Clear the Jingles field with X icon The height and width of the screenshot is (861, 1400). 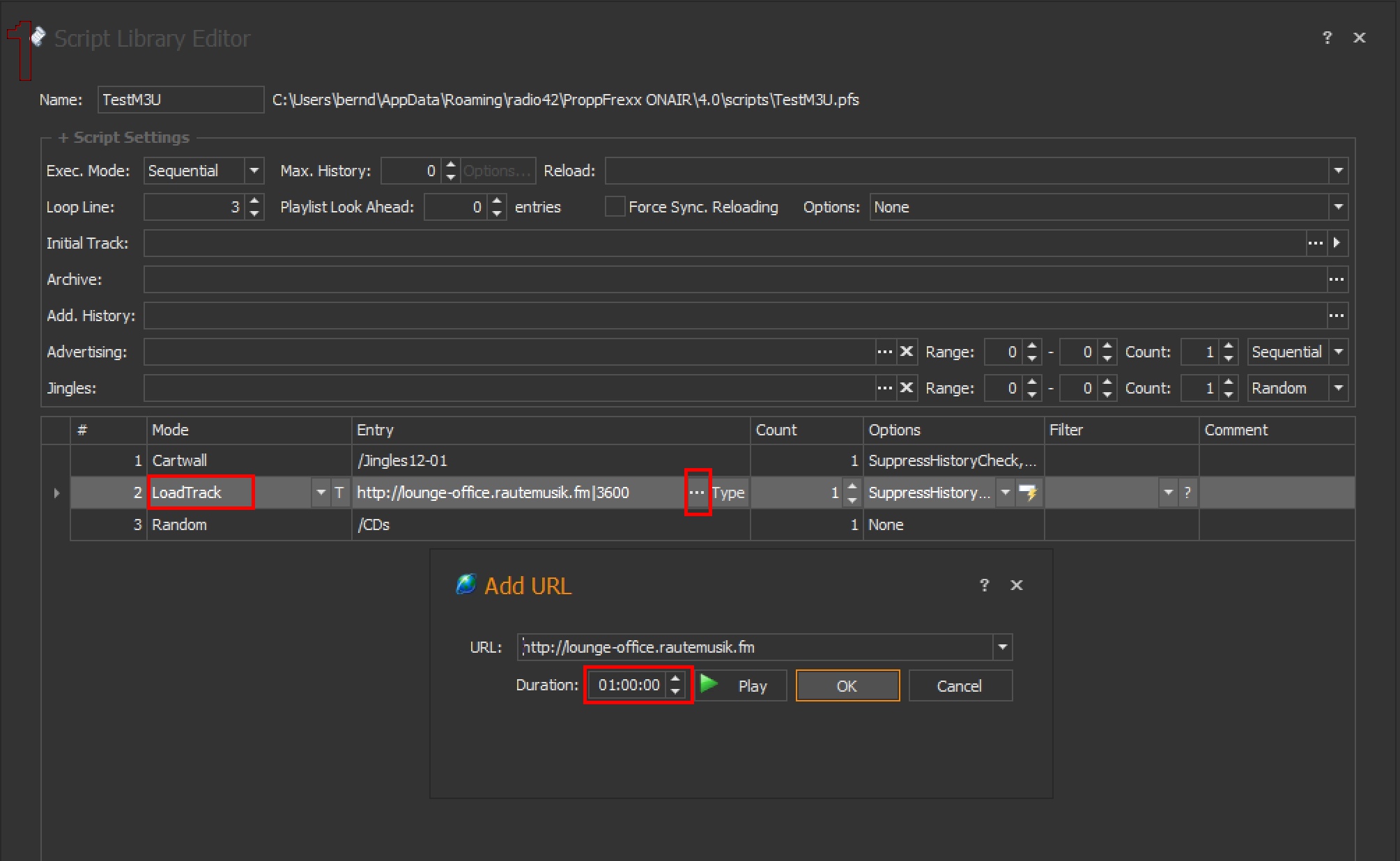point(906,388)
